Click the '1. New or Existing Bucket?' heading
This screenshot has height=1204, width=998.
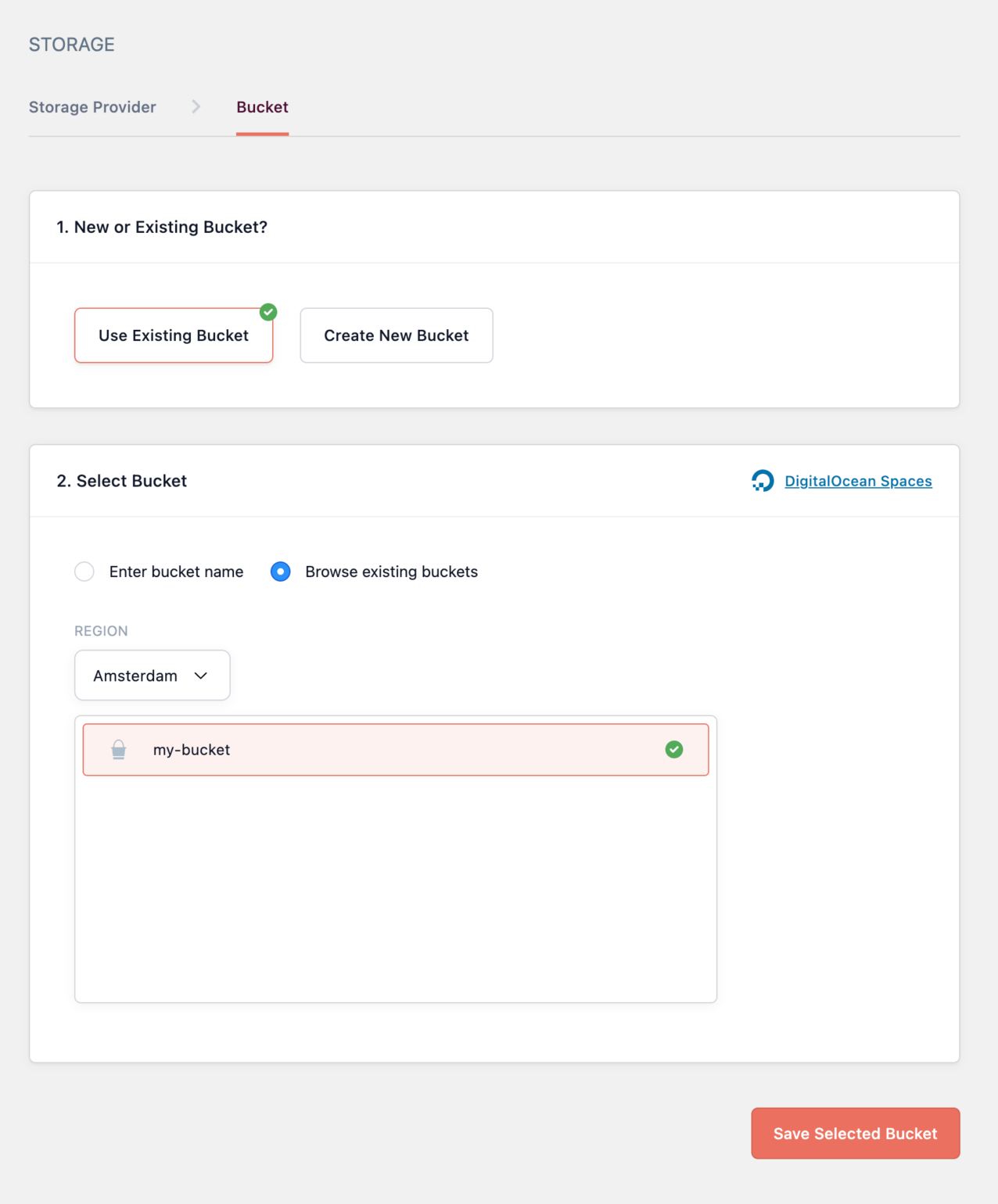pos(162,227)
